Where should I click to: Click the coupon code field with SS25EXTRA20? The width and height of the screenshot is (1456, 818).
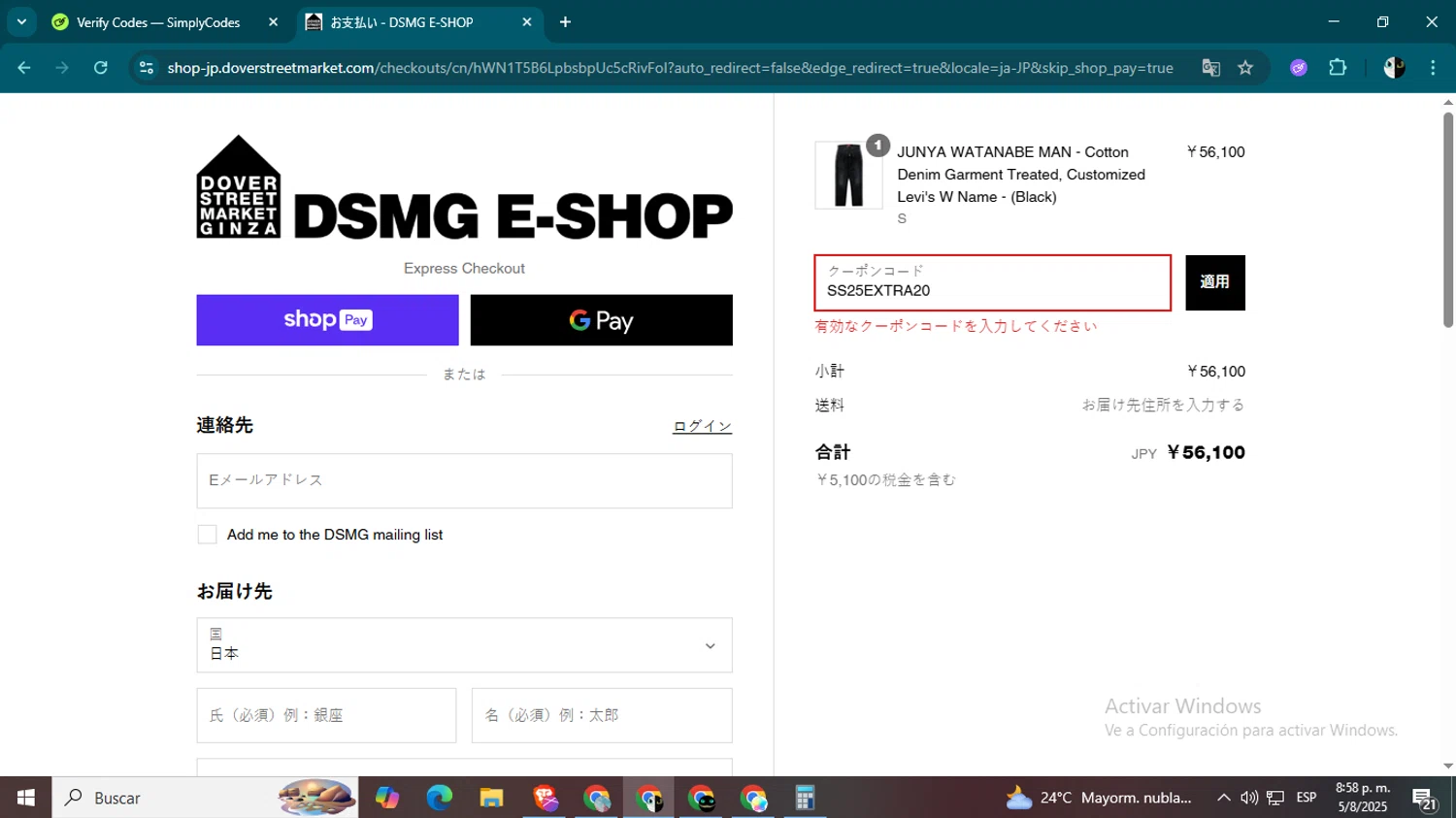(992, 282)
